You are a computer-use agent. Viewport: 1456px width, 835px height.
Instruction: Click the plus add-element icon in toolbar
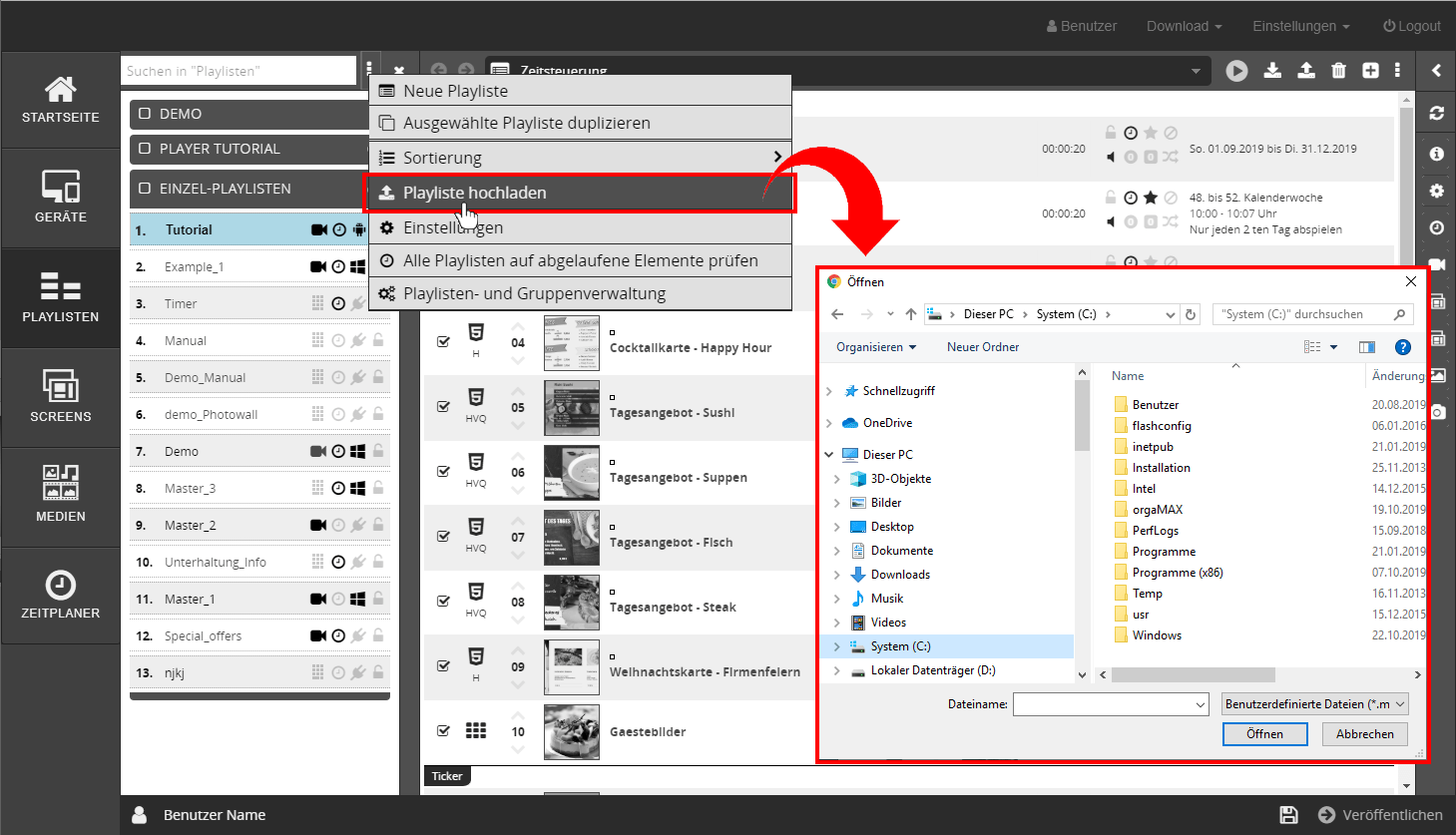pyautogui.click(x=1370, y=71)
